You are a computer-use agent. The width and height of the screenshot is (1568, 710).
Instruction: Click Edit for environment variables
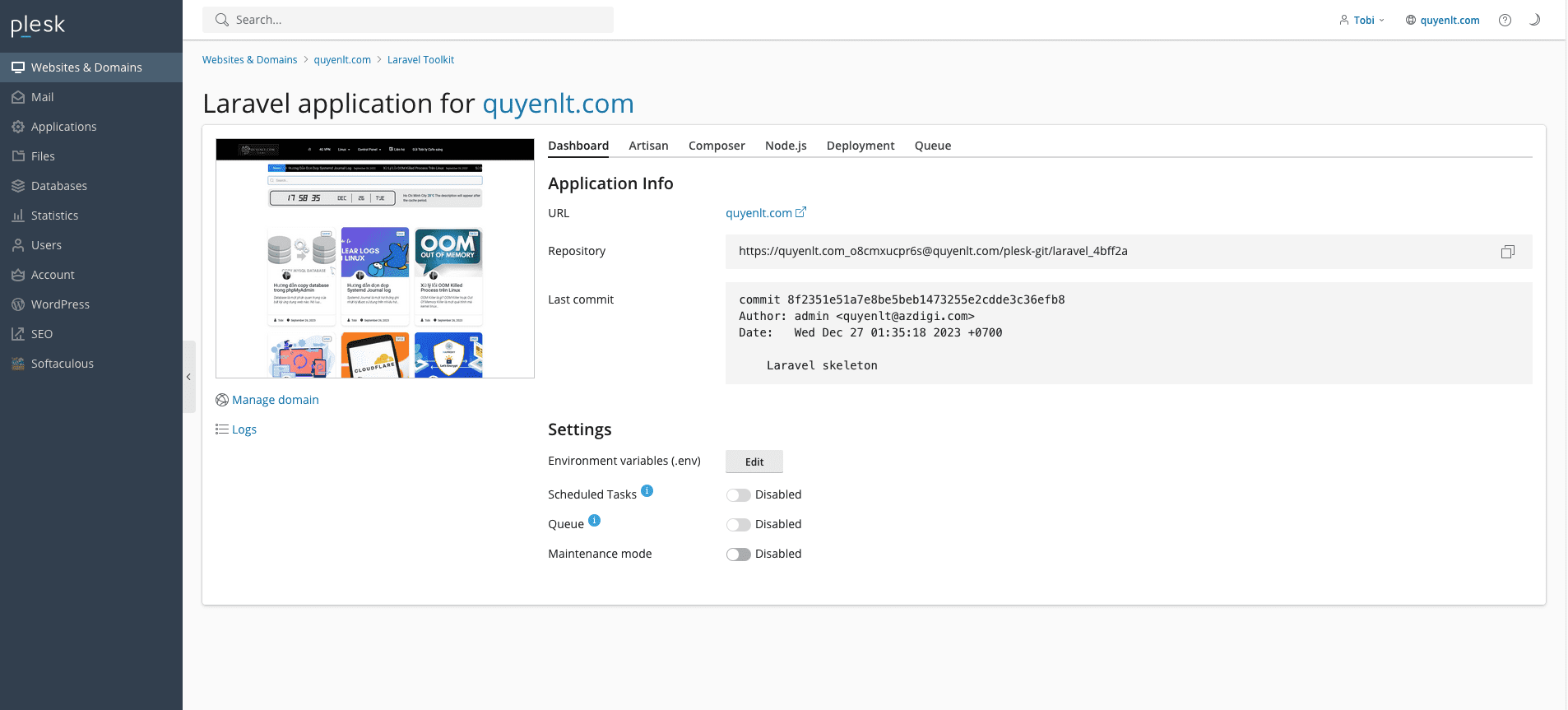point(754,462)
